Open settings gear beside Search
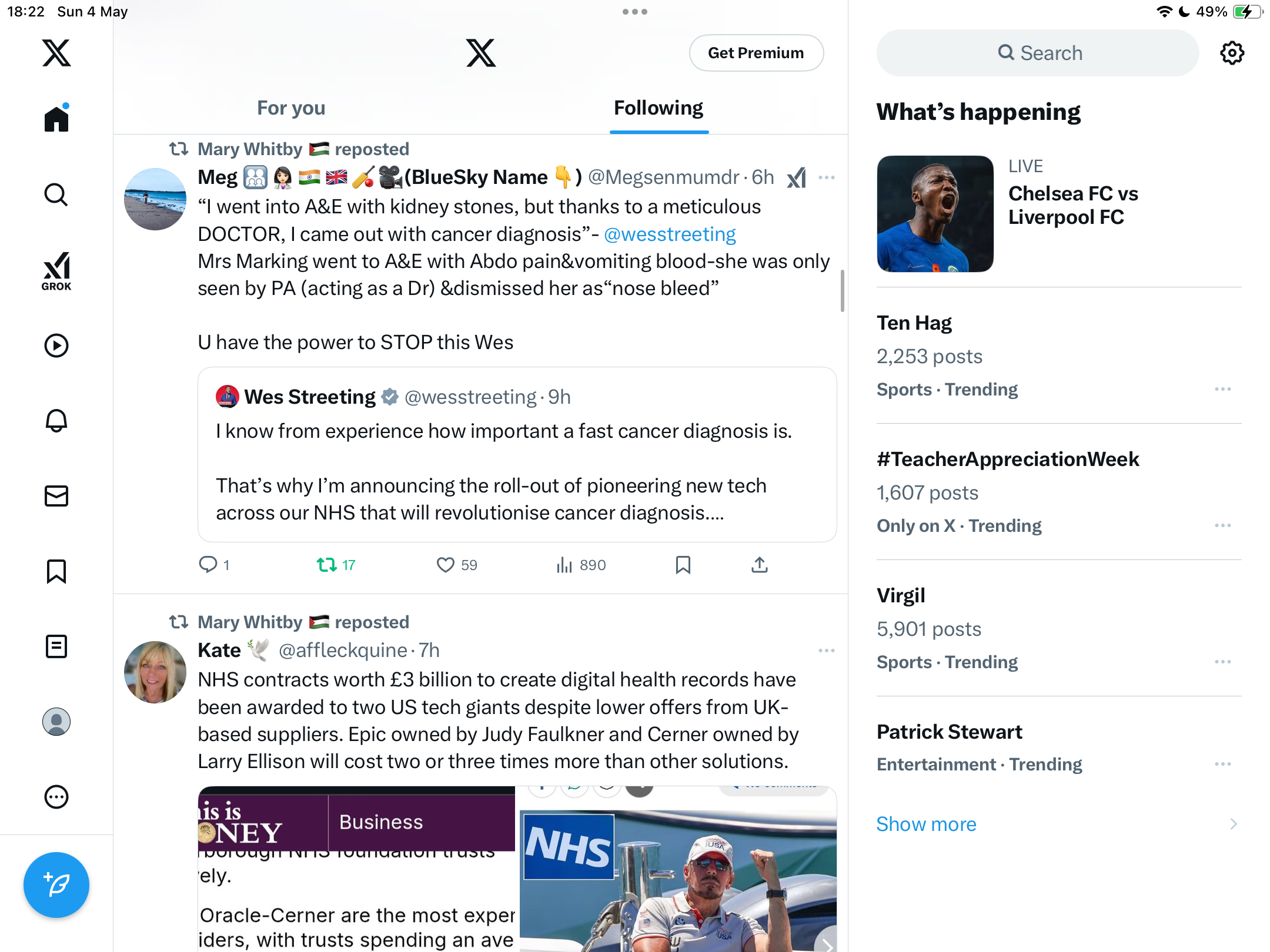This screenshot has width=1270, height=952. coord(1232,53)
